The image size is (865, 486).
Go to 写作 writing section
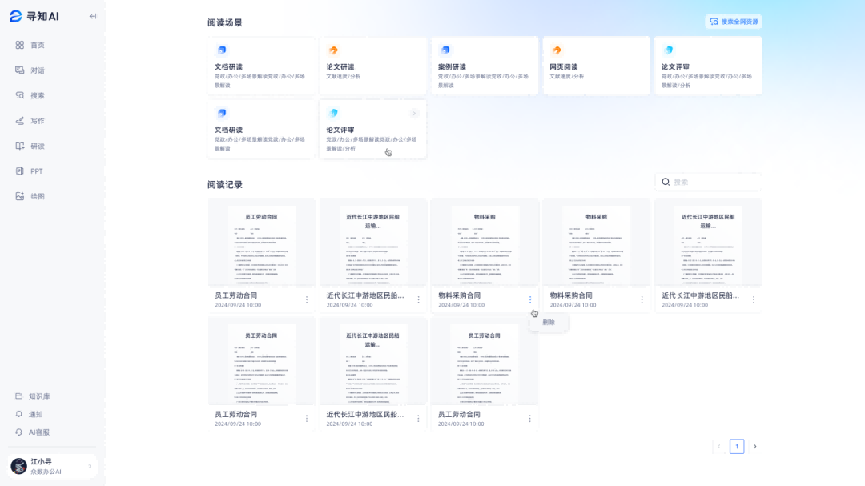point(37,121)
